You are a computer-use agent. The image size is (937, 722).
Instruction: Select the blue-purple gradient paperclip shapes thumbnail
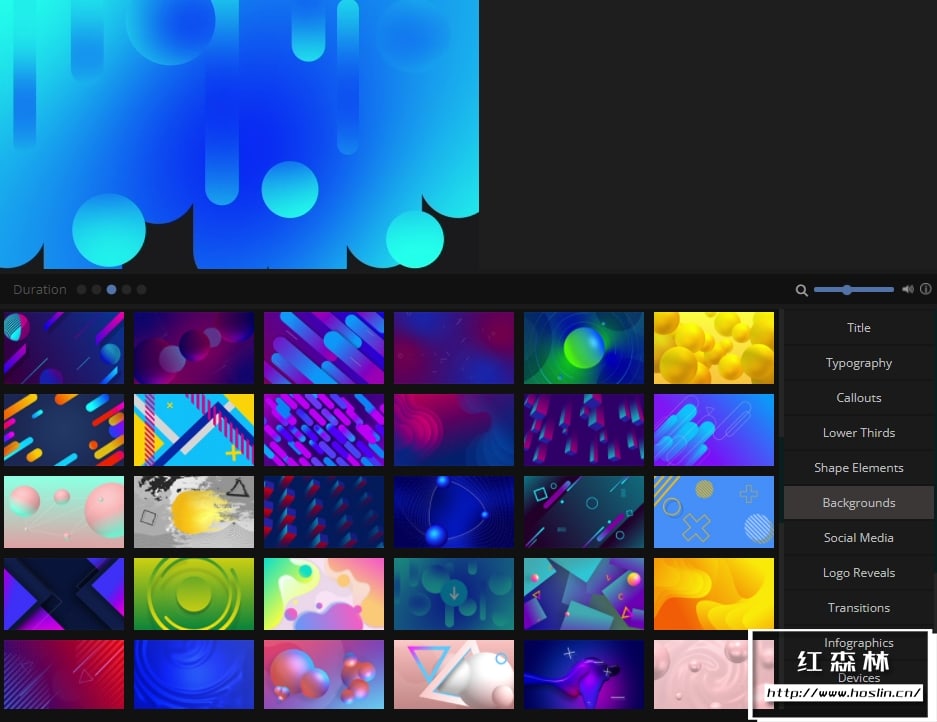(714, 430)
